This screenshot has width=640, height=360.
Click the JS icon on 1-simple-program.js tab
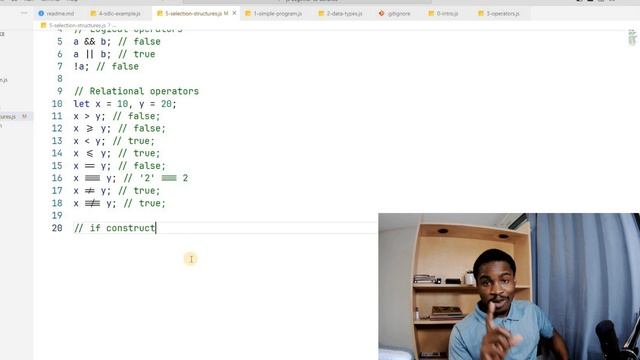tap(248, 13)
